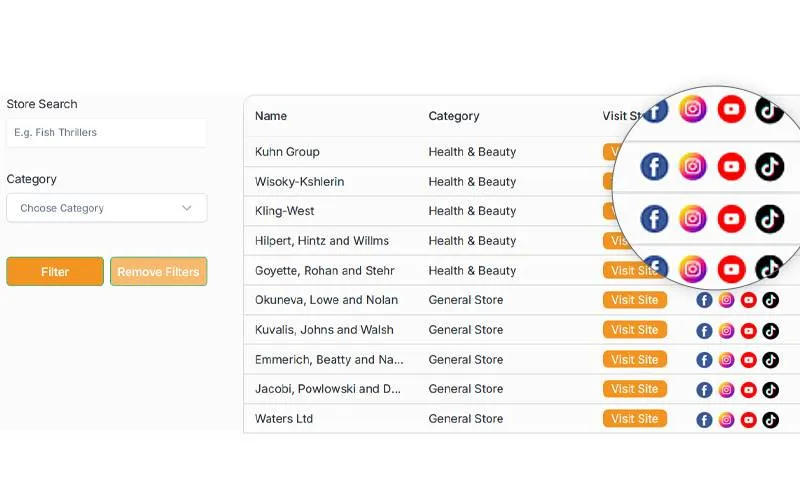800x480 pixels.
Task: Open TikTok icon in Waters Ltd row
Action: (x=771, y=420)
